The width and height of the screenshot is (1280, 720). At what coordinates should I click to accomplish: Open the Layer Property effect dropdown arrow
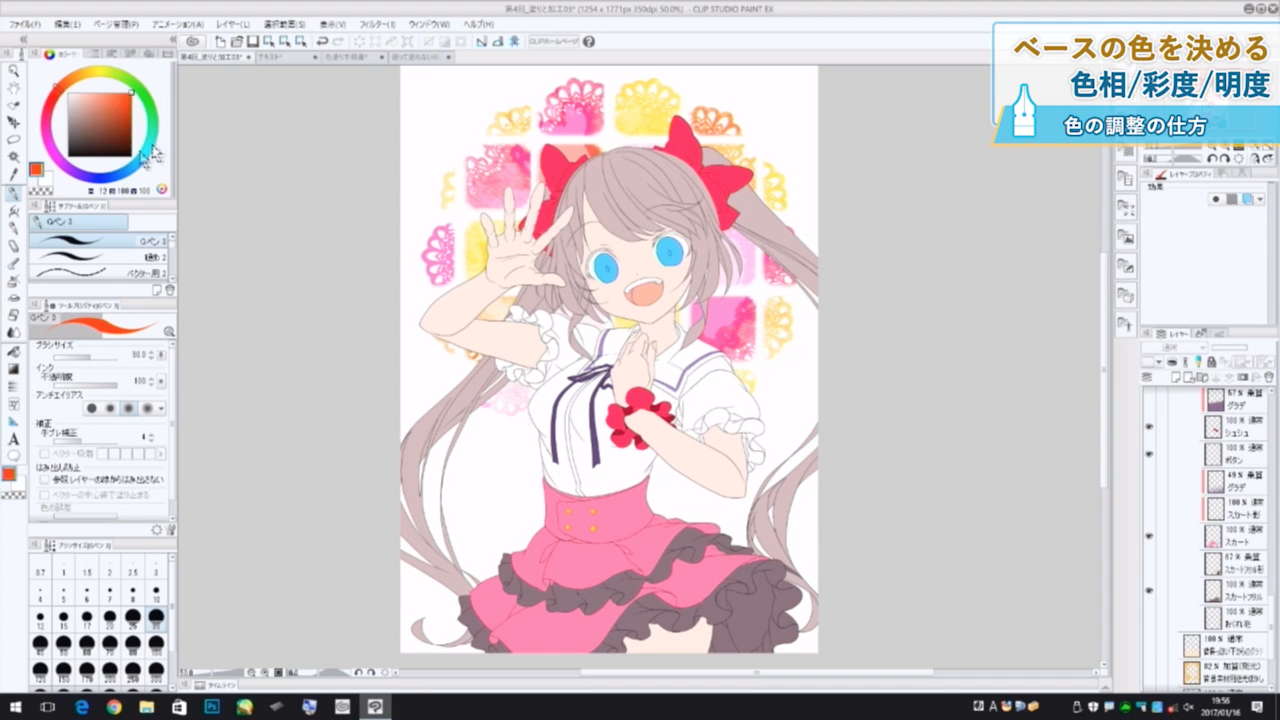click(1260, 199)
